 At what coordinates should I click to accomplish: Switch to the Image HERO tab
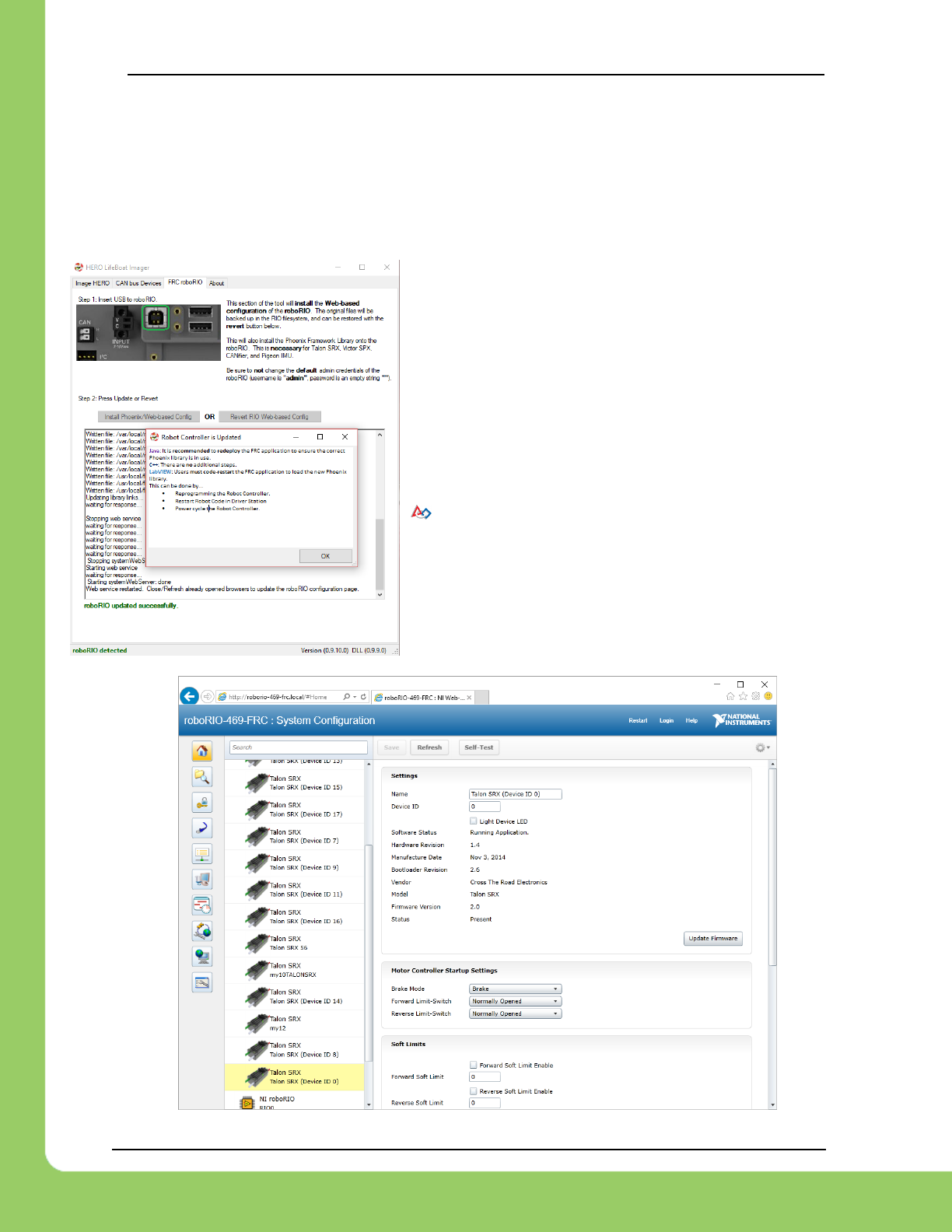click(93, 283)
